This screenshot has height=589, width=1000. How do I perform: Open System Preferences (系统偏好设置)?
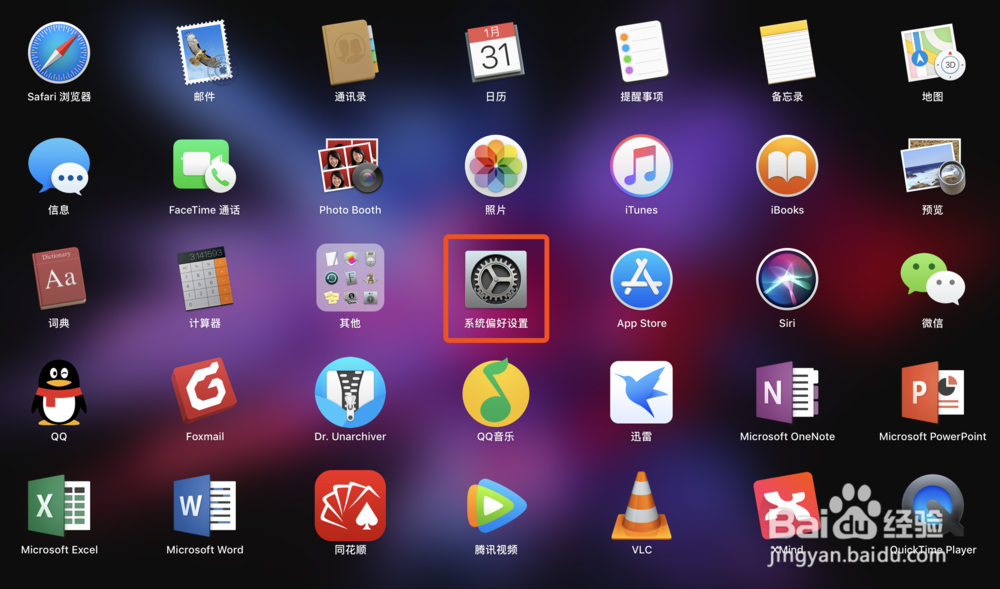coord(496,280)
